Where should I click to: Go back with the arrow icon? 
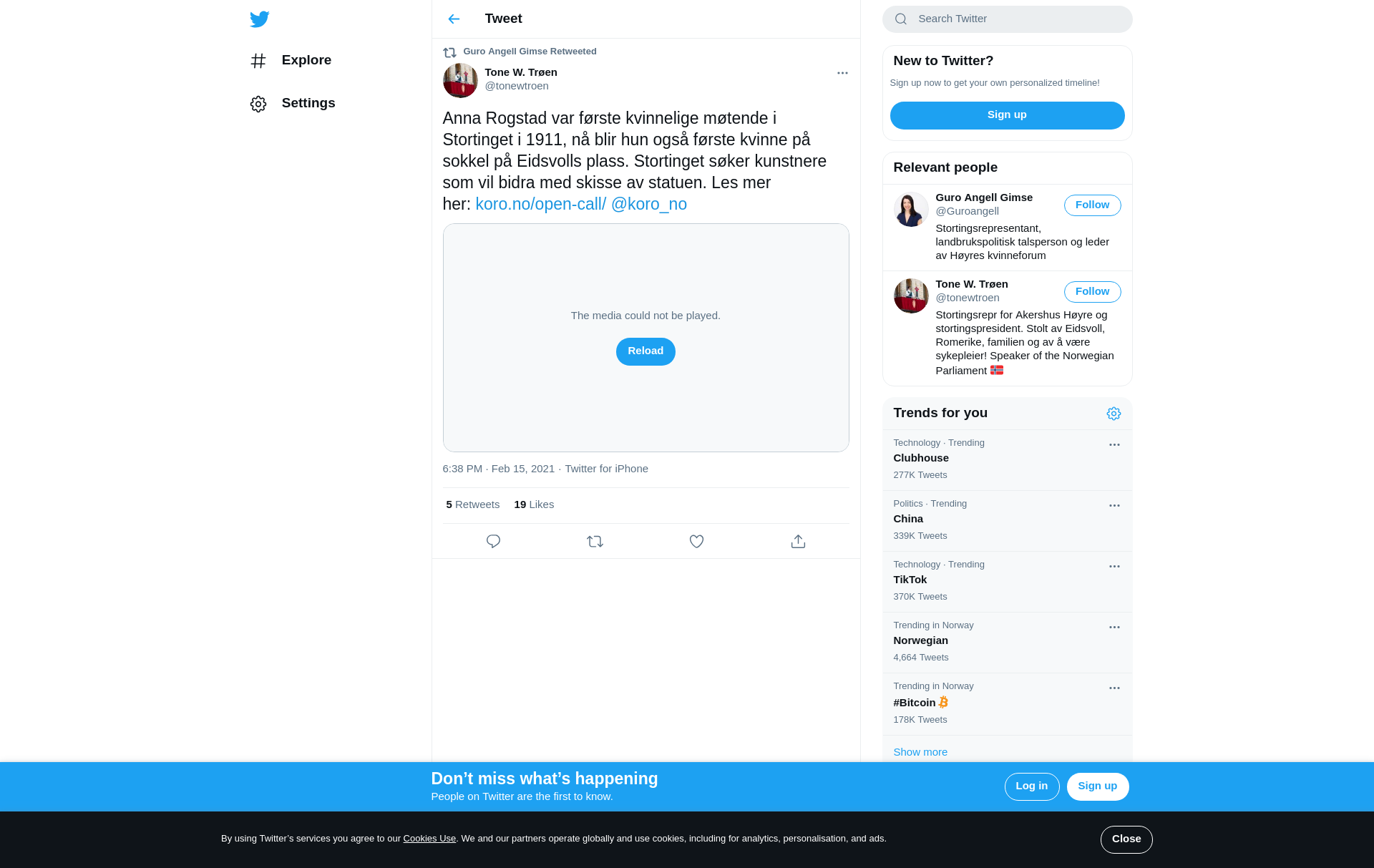[454, 19]
